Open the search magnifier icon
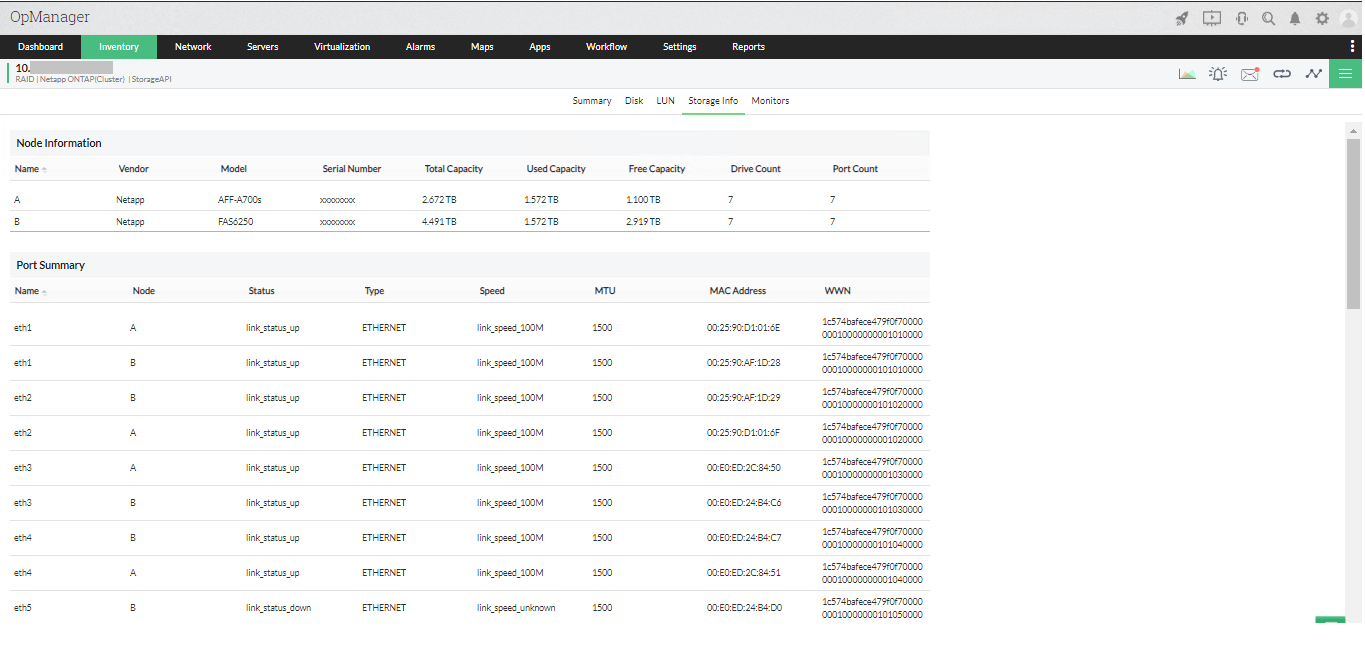The height and width of the screenshot is (670, 1365). coord(1268,18)
